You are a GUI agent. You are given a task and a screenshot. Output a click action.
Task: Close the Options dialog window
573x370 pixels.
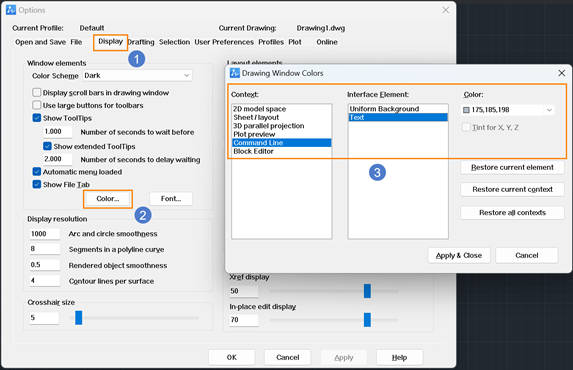[446, 10]
